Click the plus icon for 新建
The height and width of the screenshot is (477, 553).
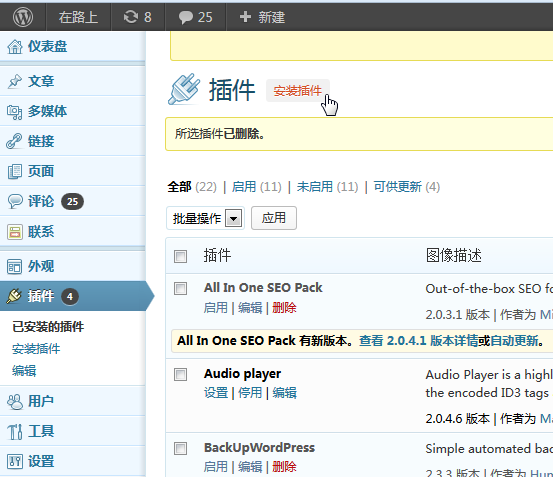point(245,17)
